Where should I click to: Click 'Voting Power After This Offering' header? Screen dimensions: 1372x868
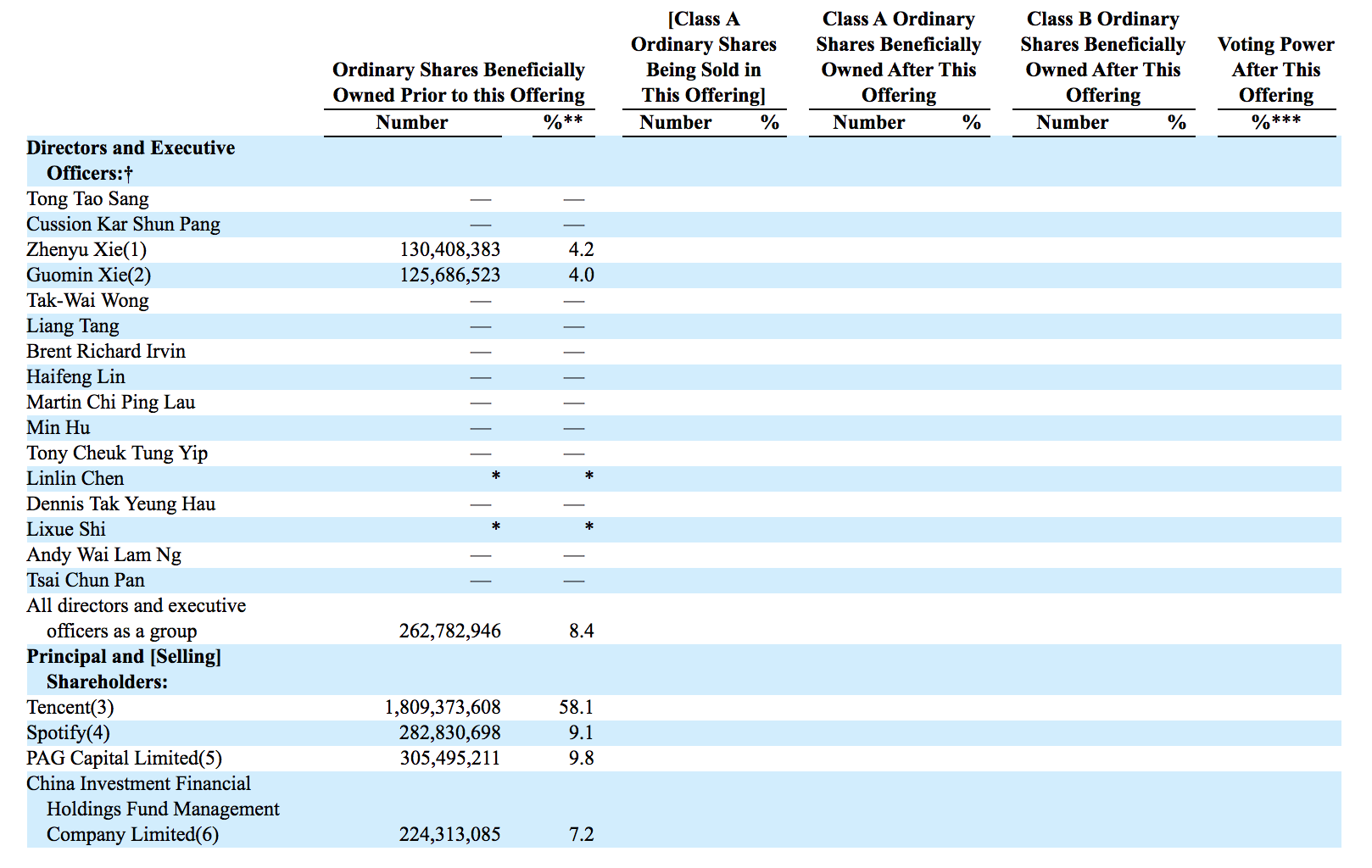(1276, 70)
